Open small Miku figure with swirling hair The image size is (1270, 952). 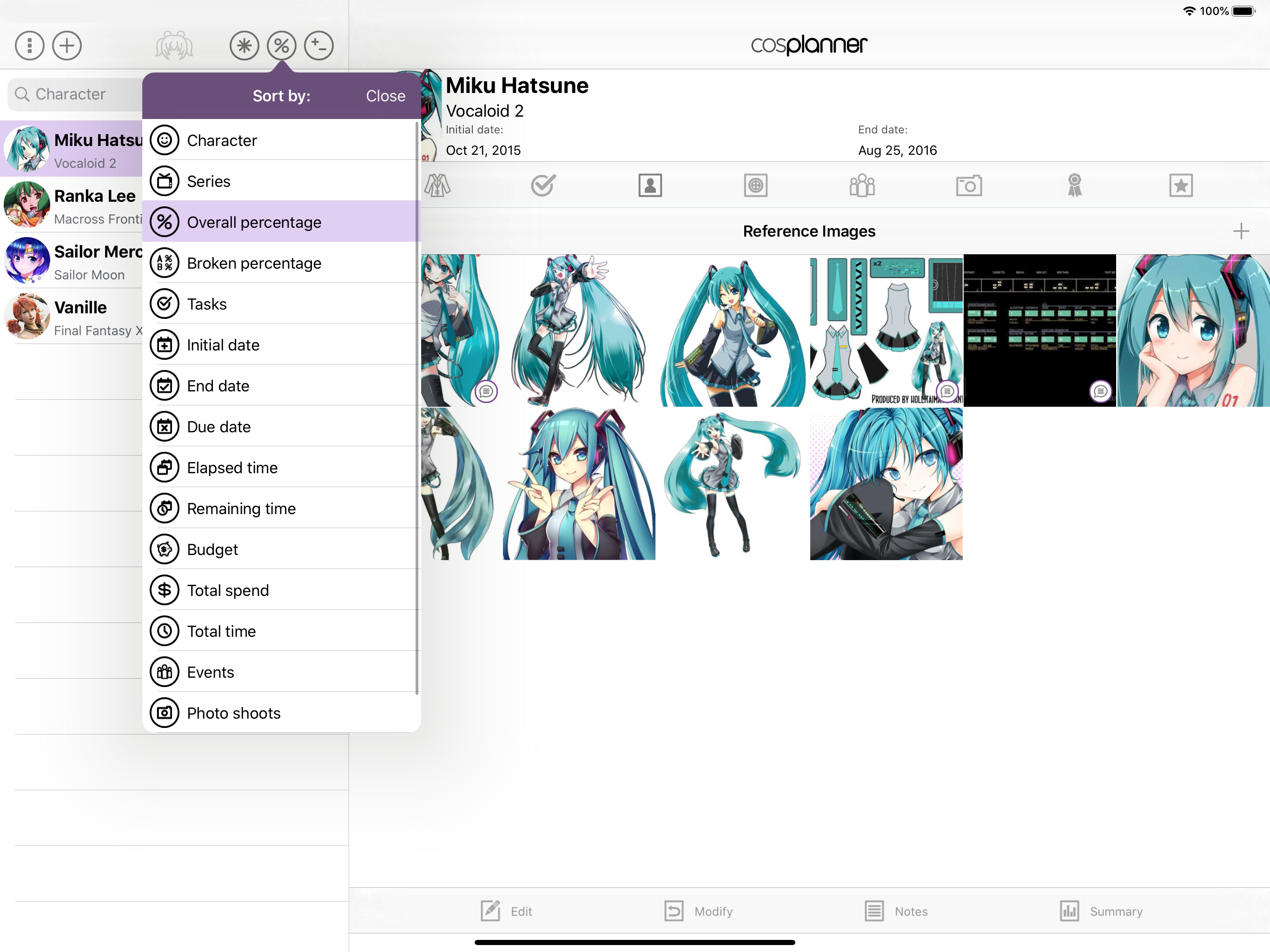click(732, 483)
